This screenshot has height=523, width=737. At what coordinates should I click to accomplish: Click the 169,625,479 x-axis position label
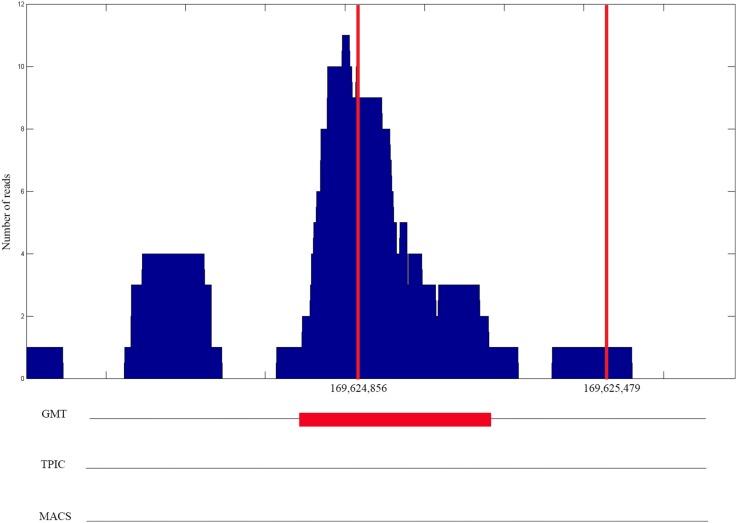pos(606,389)
